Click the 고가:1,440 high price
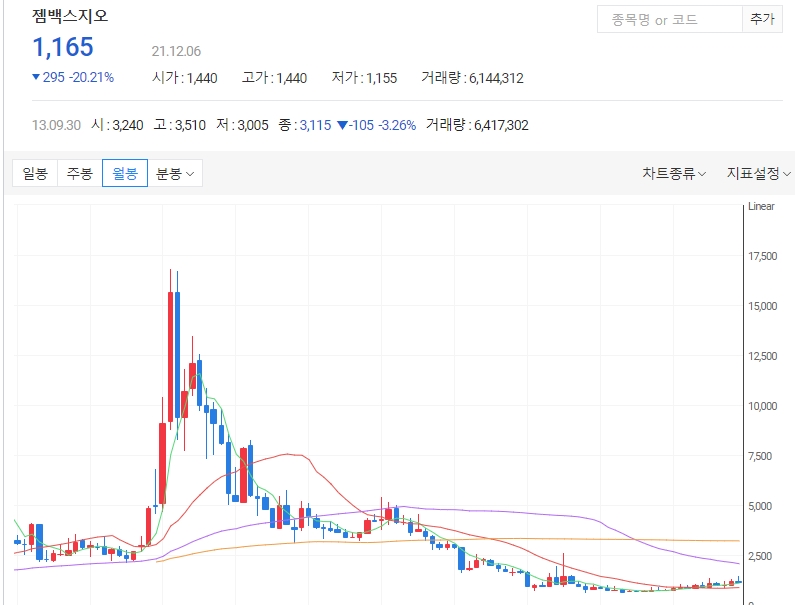795x605 pixels. coord(274,78)
